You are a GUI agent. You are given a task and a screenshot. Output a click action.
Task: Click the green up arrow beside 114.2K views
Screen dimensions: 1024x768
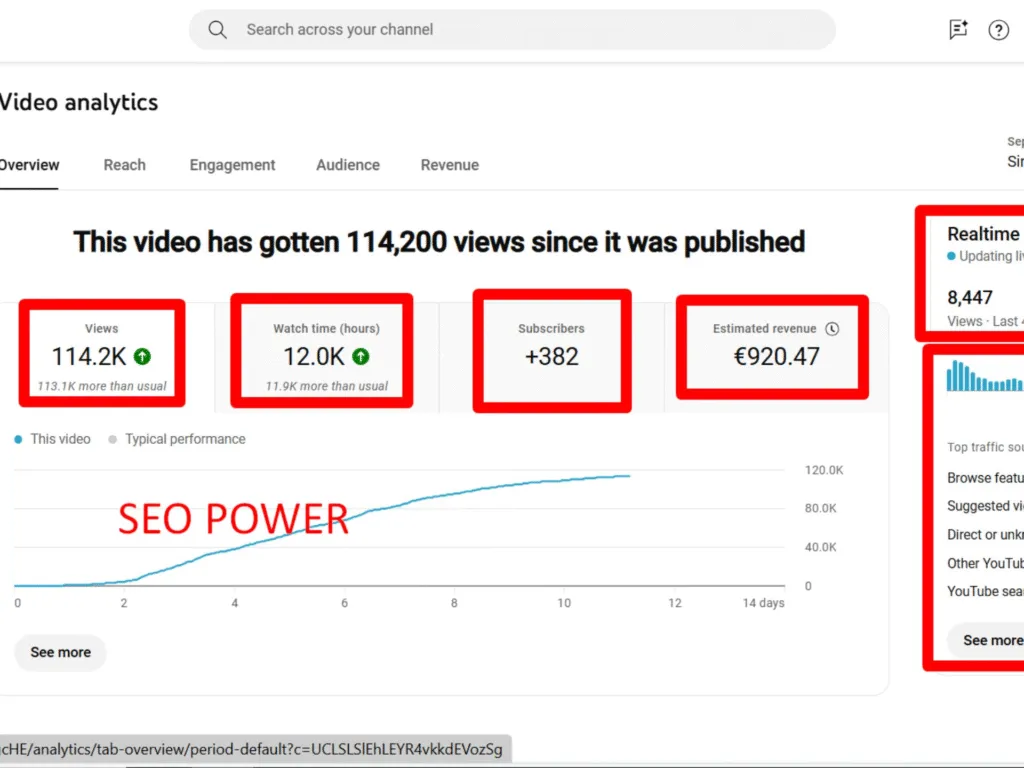point(143,357)
